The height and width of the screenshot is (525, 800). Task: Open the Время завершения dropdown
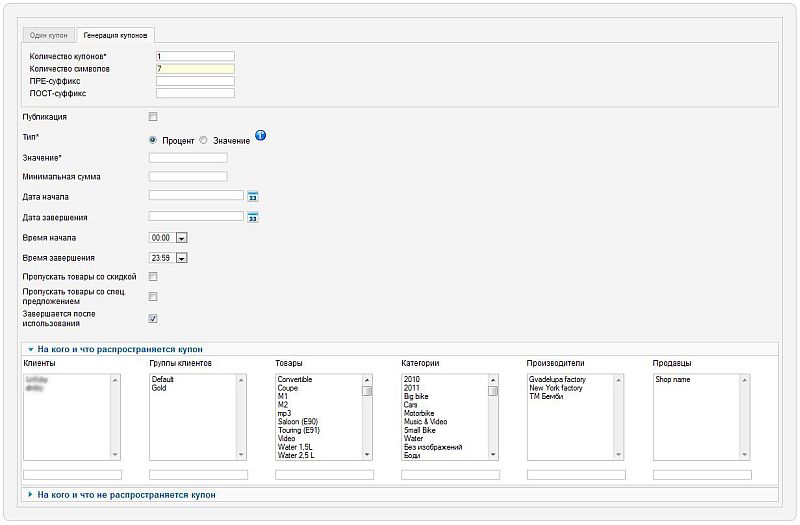181,258
